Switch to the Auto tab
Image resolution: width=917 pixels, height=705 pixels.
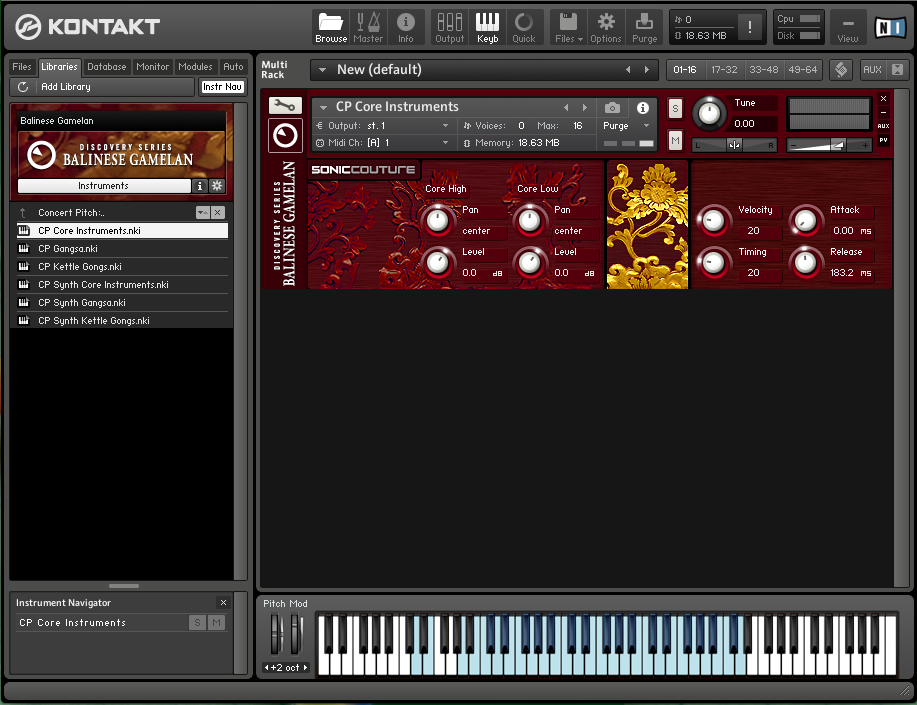233,67
